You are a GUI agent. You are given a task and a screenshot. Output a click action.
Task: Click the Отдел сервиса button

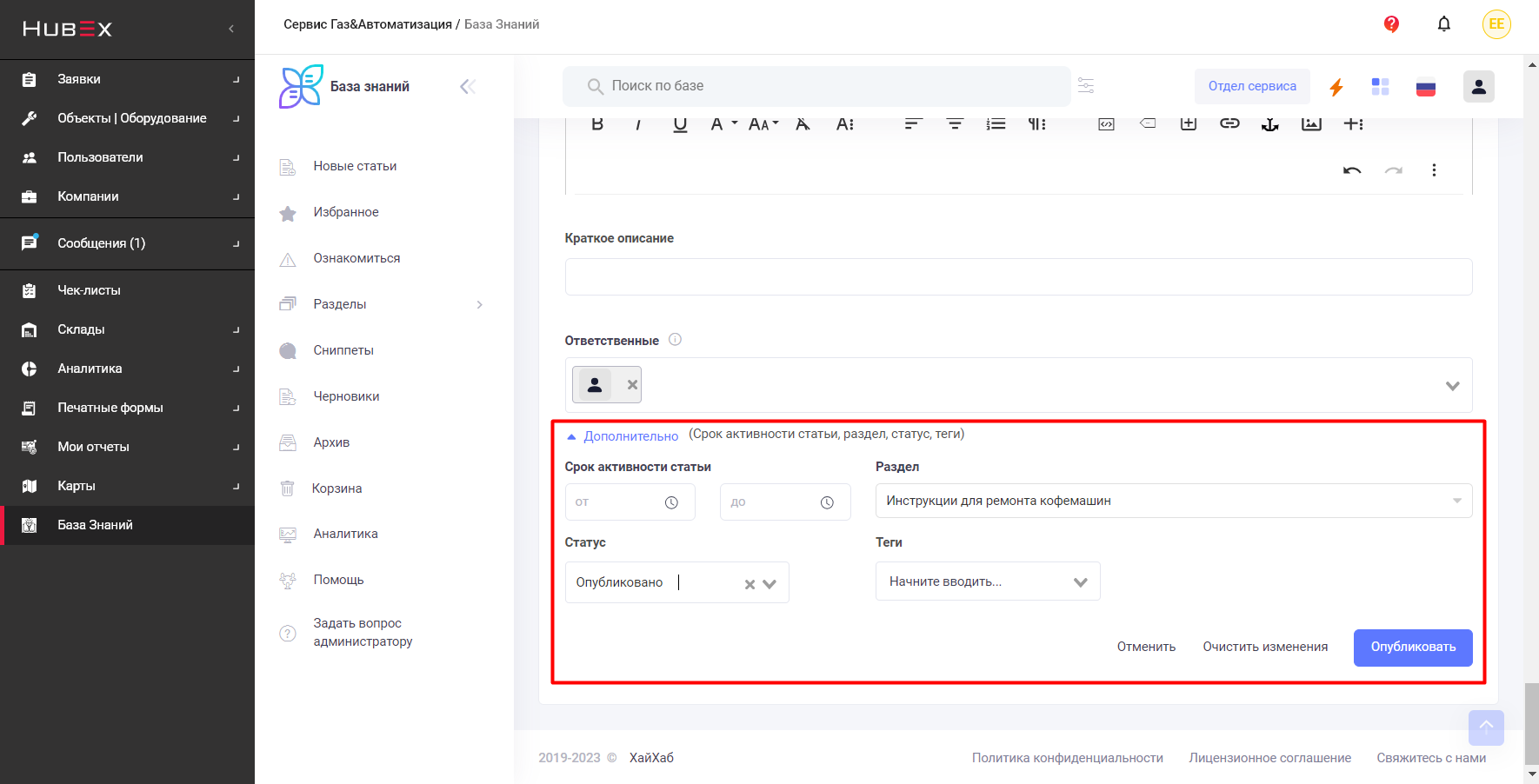[1252, 86]
